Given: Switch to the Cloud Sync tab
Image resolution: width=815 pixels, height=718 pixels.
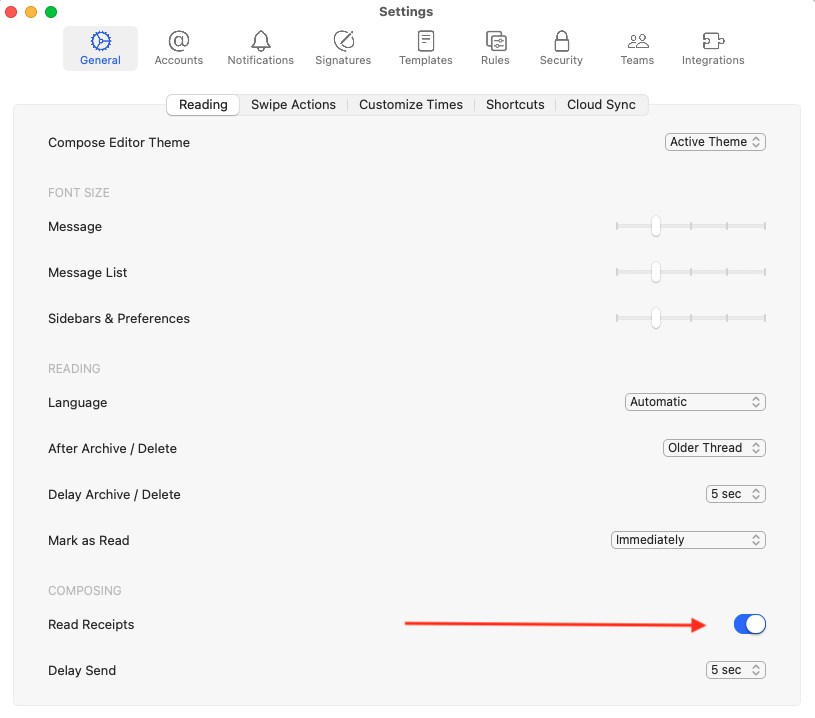Looking at the screenshot, I should coord(601,105).
